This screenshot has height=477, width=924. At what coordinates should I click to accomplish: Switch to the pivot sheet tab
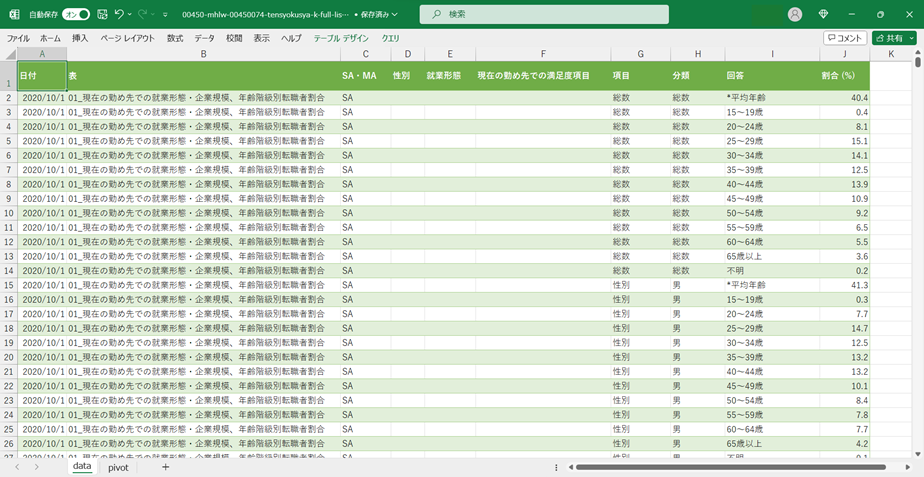pyautogui.click(x=118, y=467)
